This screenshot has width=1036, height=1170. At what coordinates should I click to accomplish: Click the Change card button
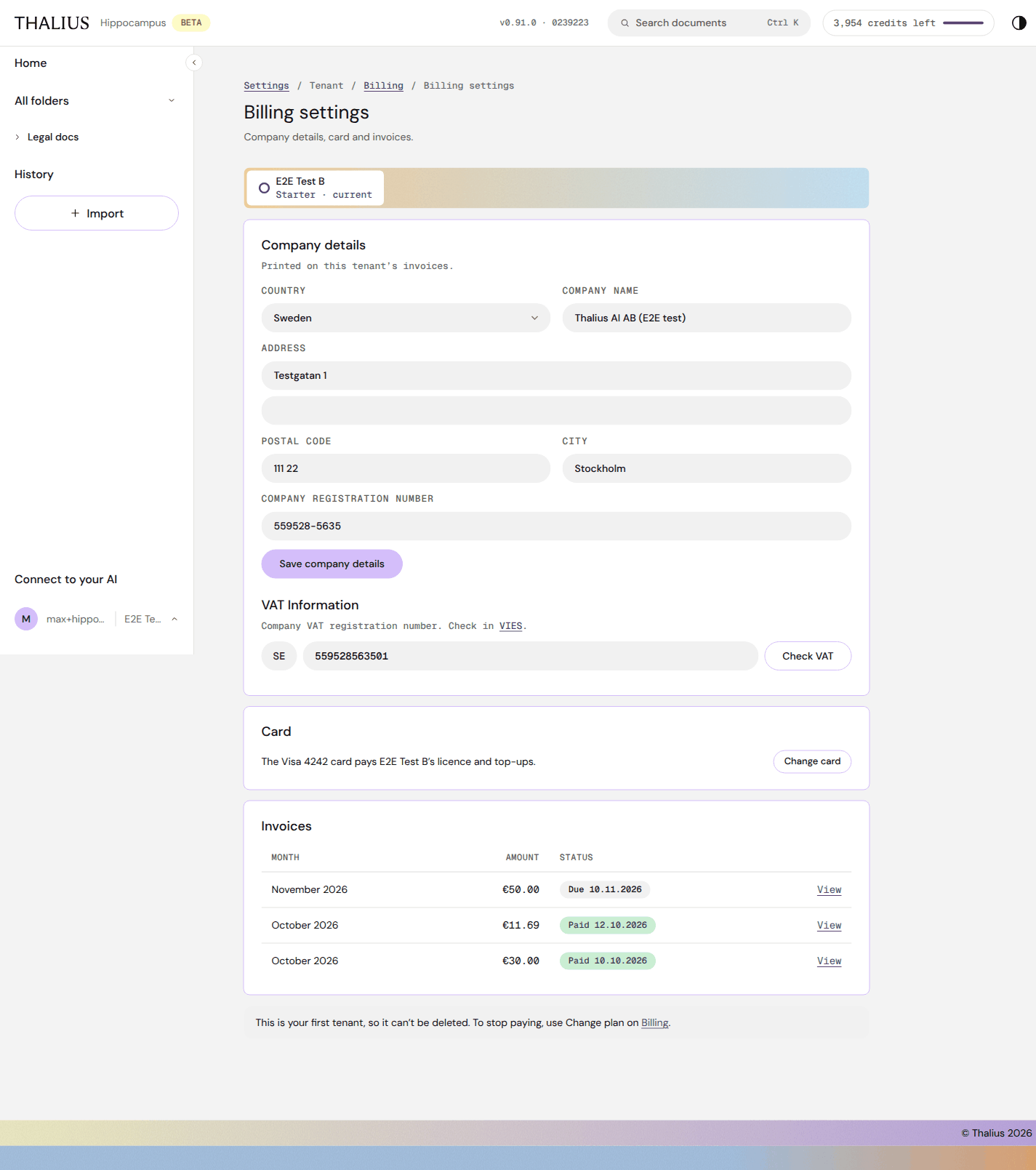[812, 761]
